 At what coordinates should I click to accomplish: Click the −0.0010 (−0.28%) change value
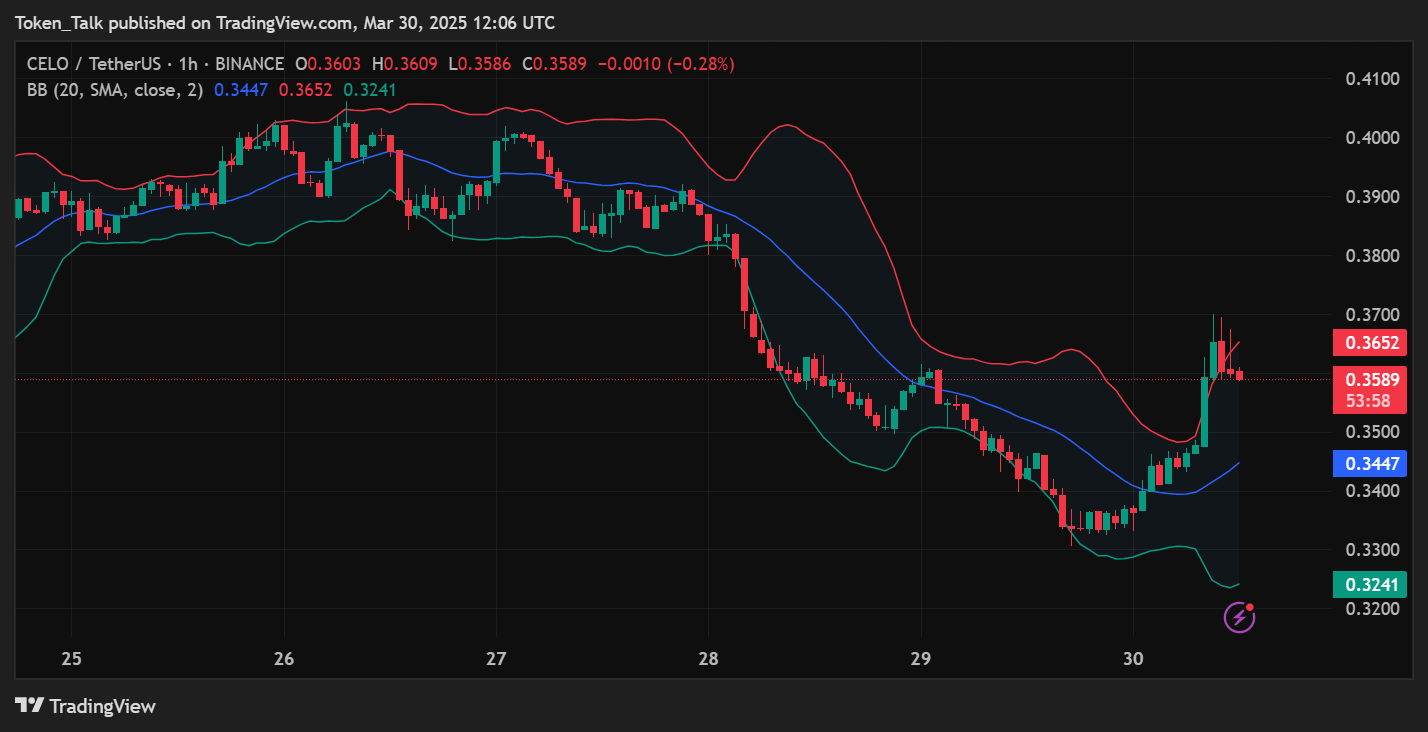[x=665, y=64]
